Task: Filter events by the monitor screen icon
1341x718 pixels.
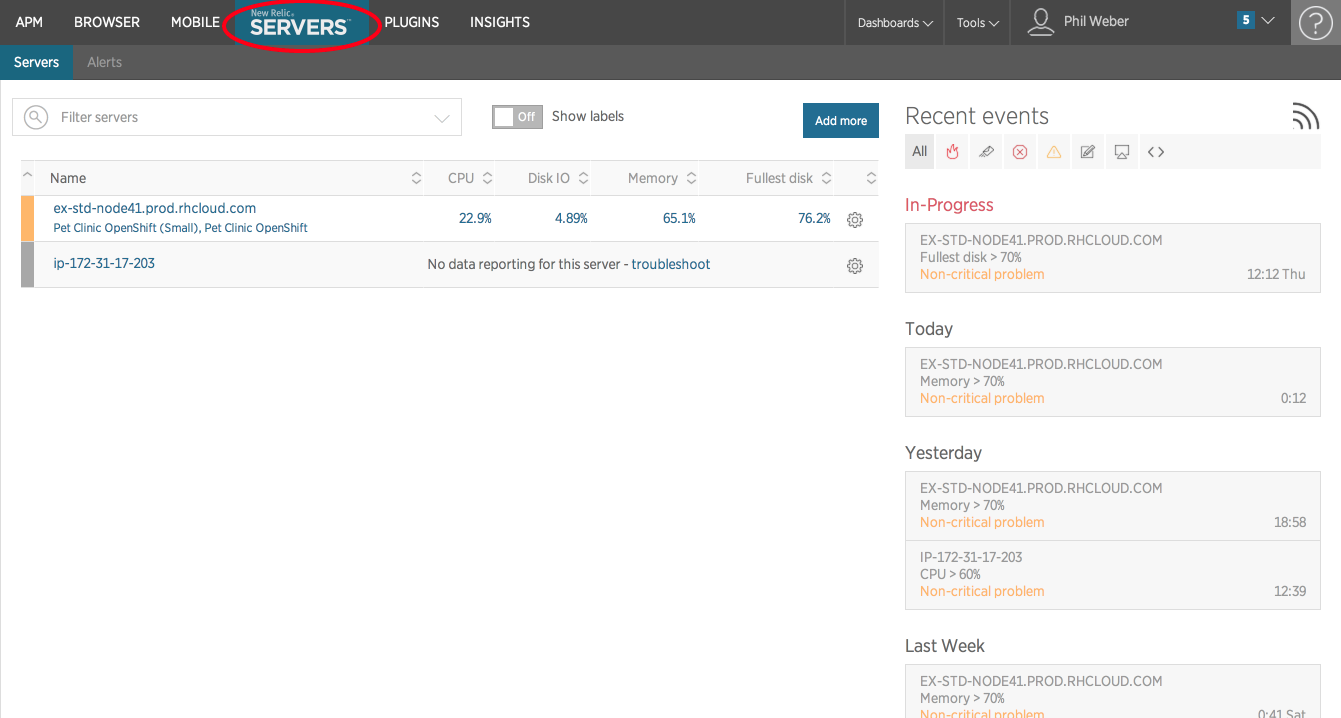Action: (1122, 152)
